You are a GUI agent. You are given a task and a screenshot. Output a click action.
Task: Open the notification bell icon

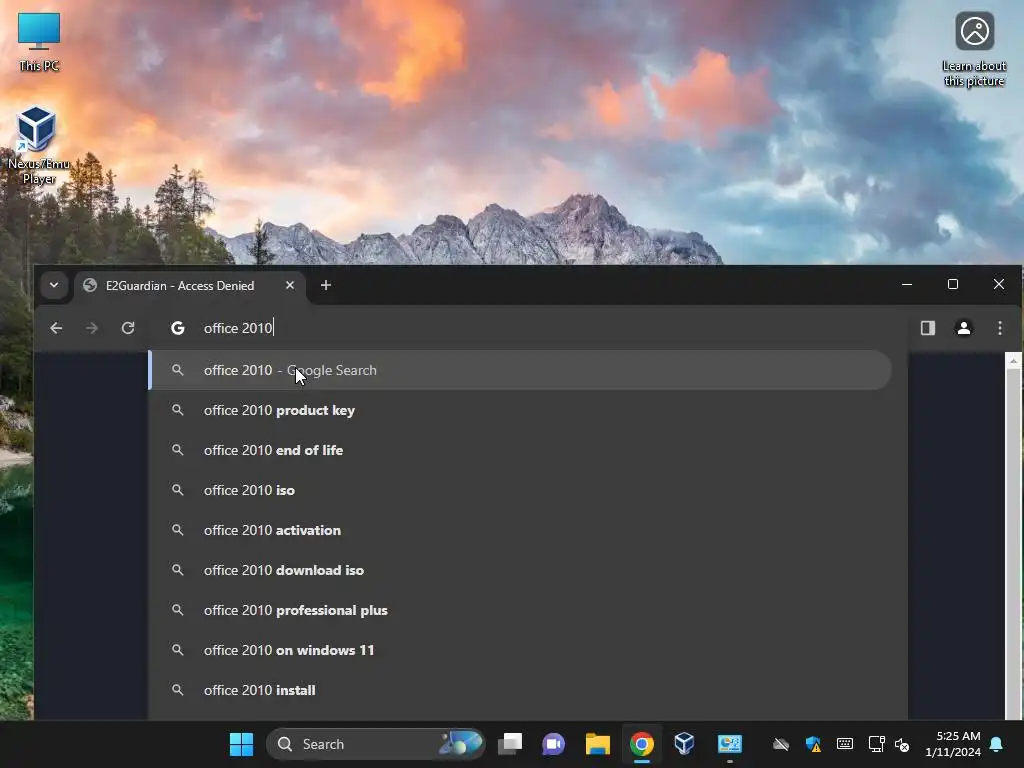point(997,744)
